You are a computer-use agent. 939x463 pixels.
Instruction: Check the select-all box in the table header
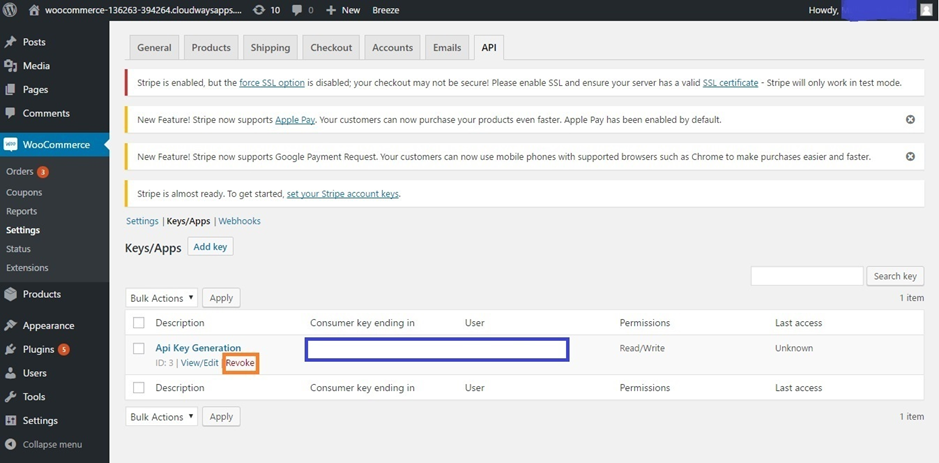coord(139,323)
